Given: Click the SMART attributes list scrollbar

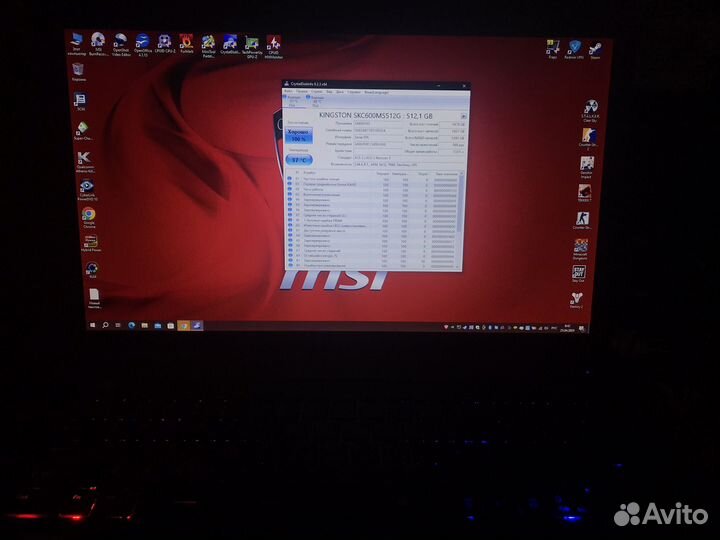Looking at the screenshot, I should pos(460,220).
